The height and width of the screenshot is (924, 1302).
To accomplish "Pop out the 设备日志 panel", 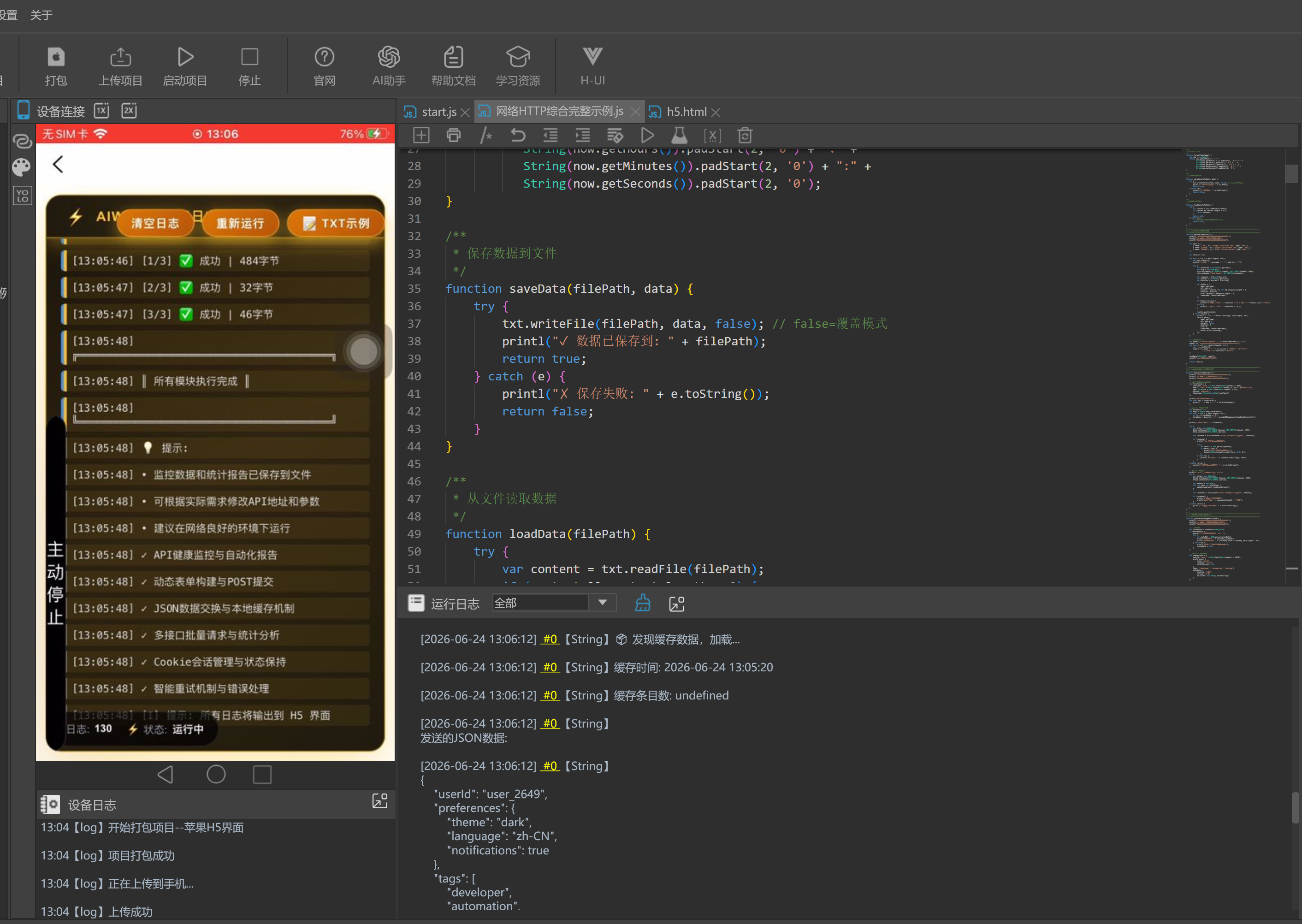I will click(379, 801).
